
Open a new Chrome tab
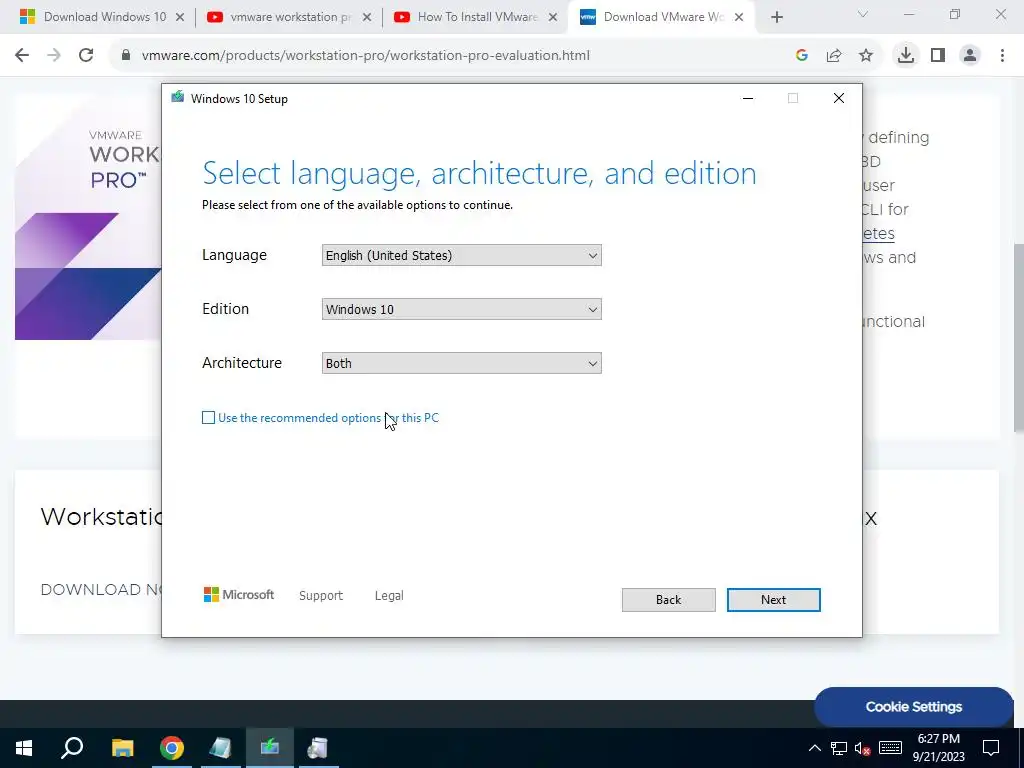pos(776,17)
